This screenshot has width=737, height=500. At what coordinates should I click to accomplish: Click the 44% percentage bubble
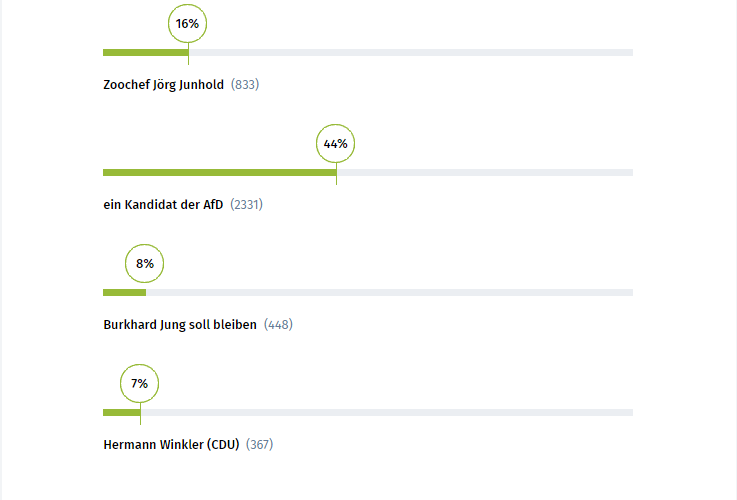(x=335, y=144)
